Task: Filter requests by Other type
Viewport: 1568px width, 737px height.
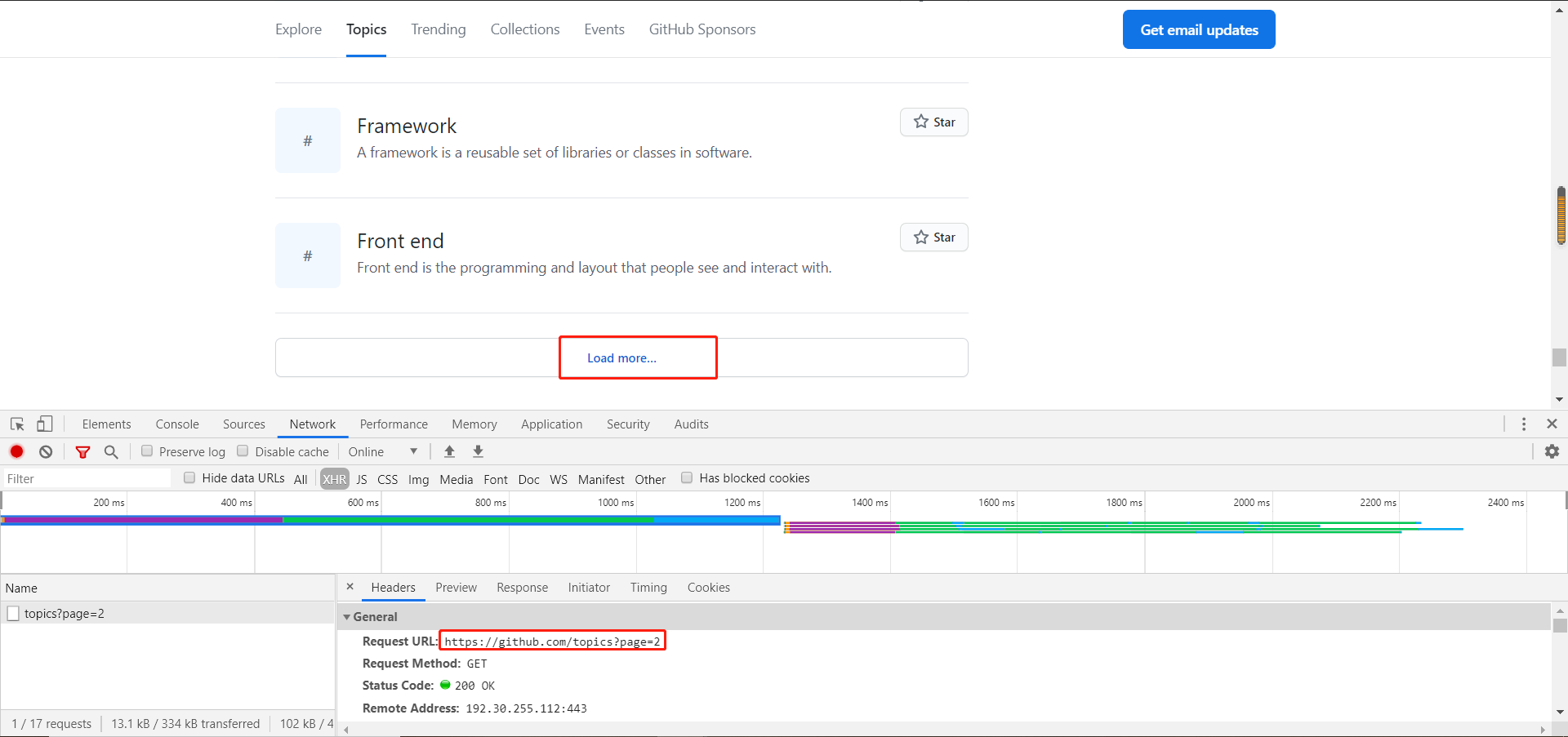Action: [x=650, y=479]
